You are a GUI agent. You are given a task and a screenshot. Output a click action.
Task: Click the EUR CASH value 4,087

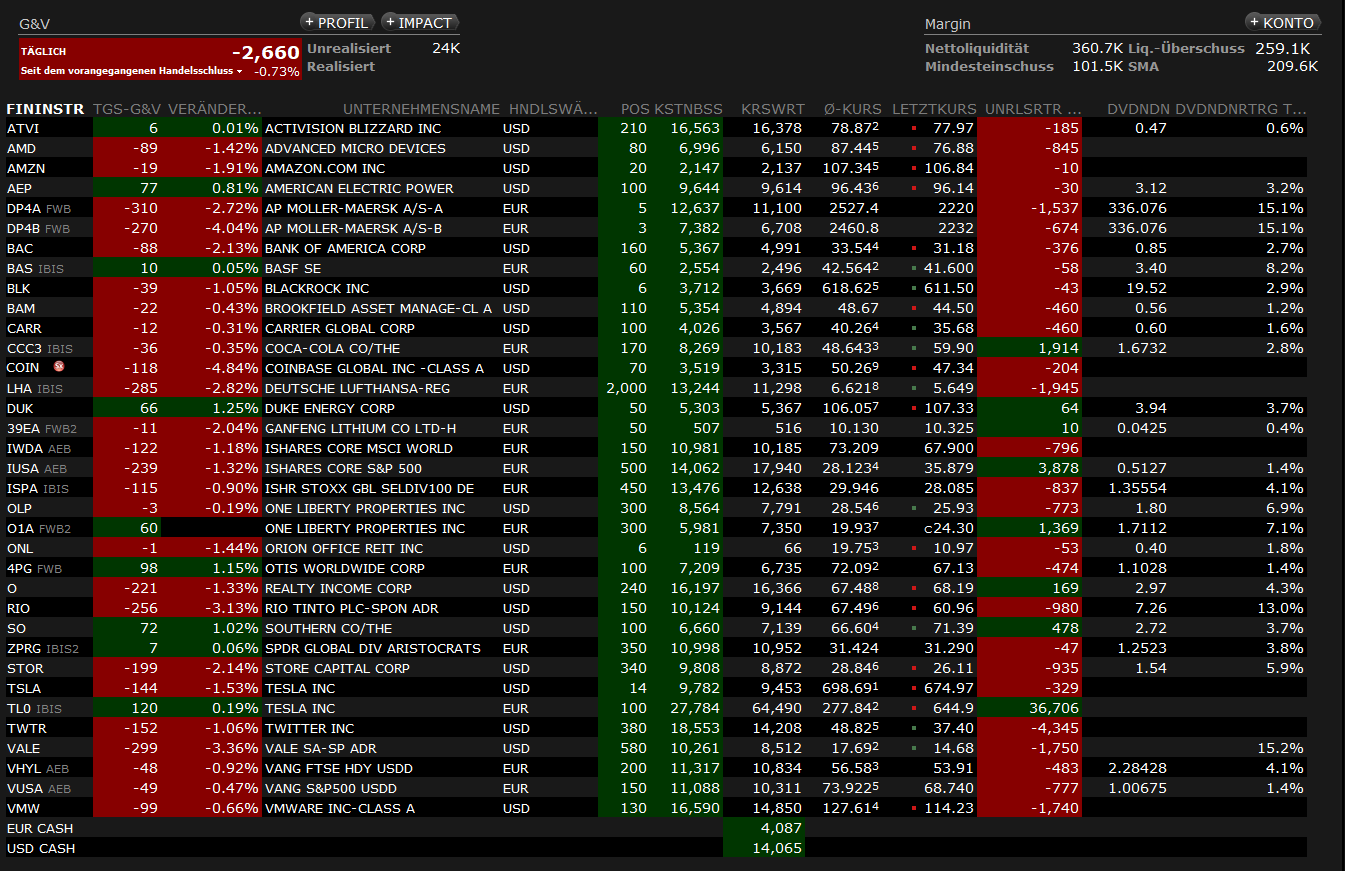[780, 828]
